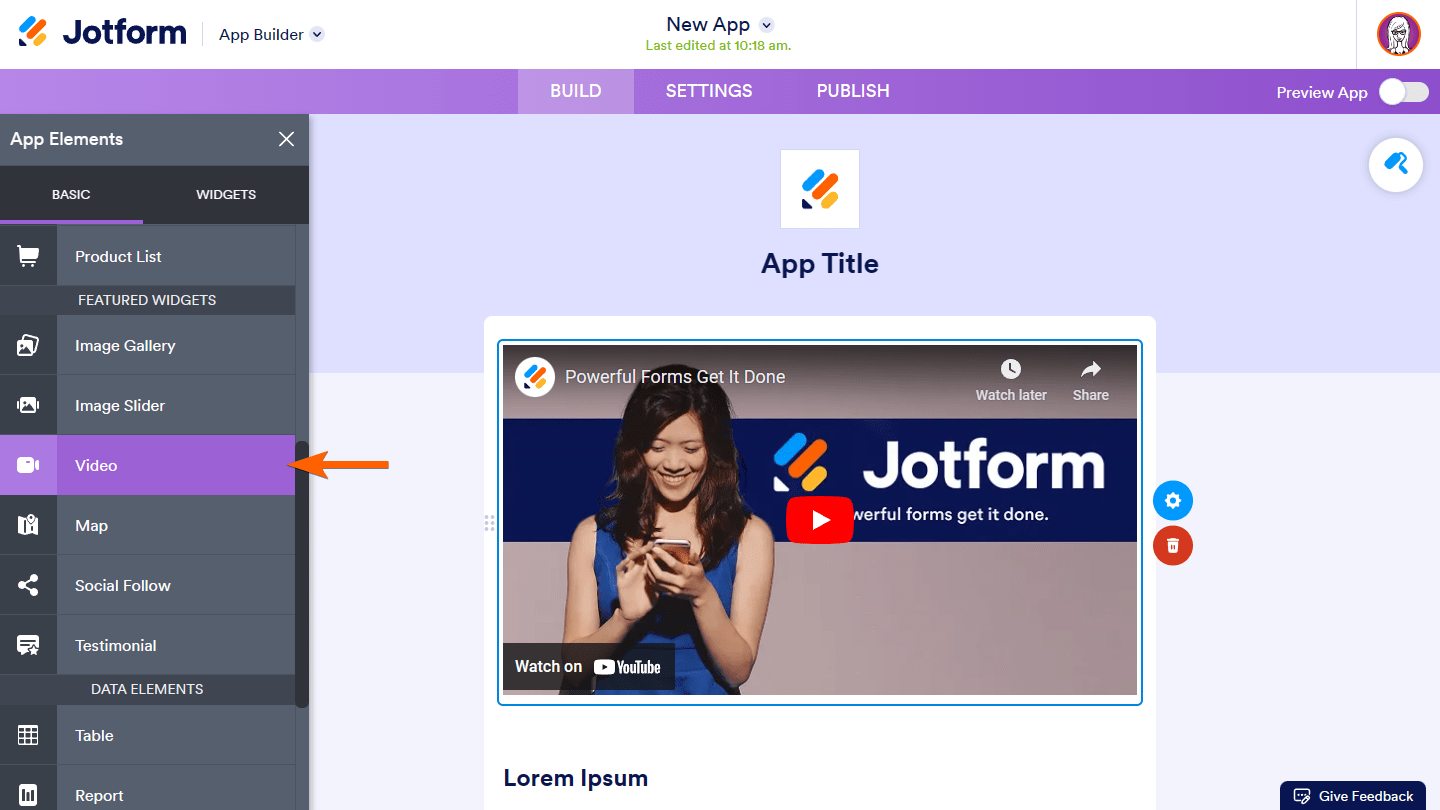Click the YouTube channel logo in video

point(535,377)
